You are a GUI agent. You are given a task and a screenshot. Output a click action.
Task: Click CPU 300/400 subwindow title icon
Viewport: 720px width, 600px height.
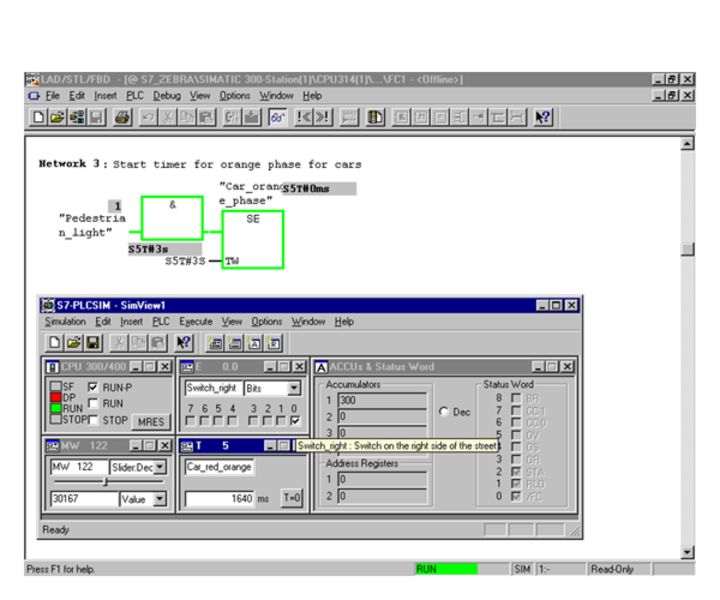(x=53, y=367)
